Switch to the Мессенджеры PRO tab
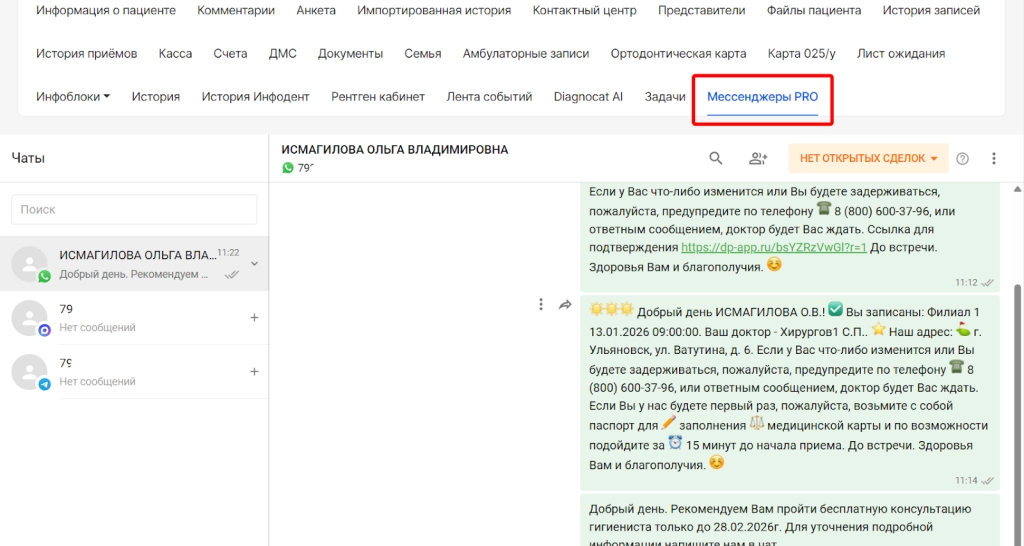Image resolution: width=1024 pixels, height=546 pixels. [762, 97]
